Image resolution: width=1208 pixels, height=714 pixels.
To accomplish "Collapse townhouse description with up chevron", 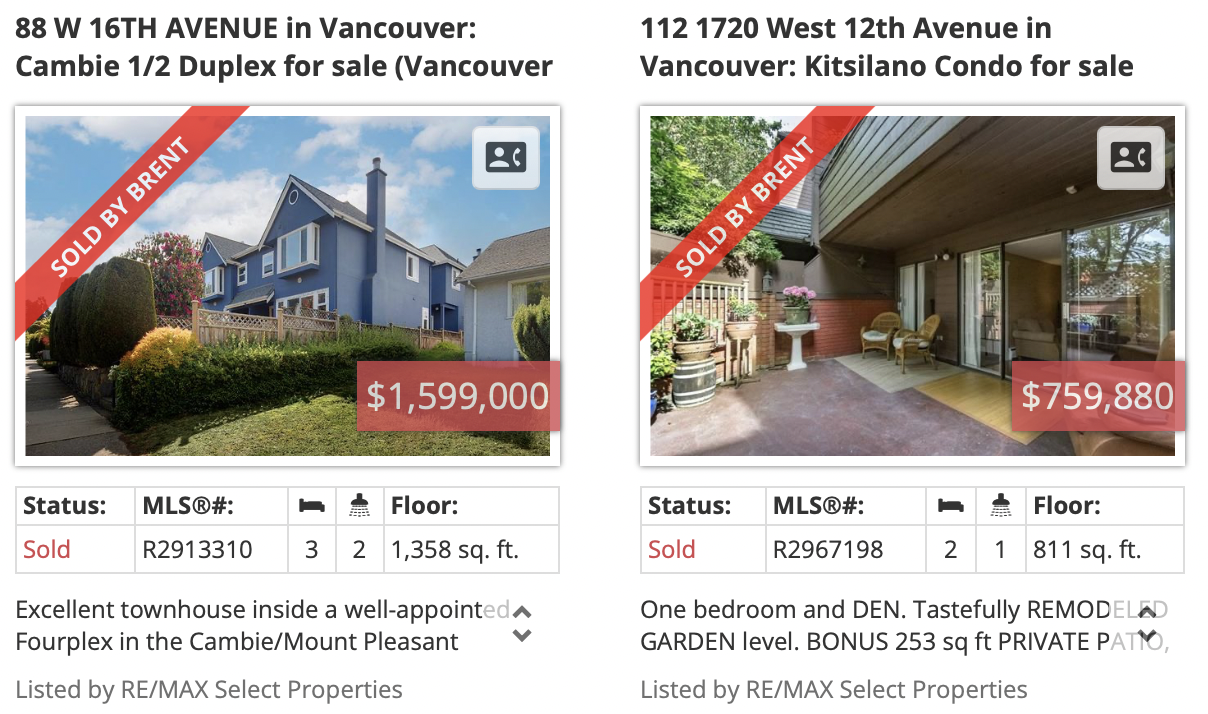I will 522,612.
